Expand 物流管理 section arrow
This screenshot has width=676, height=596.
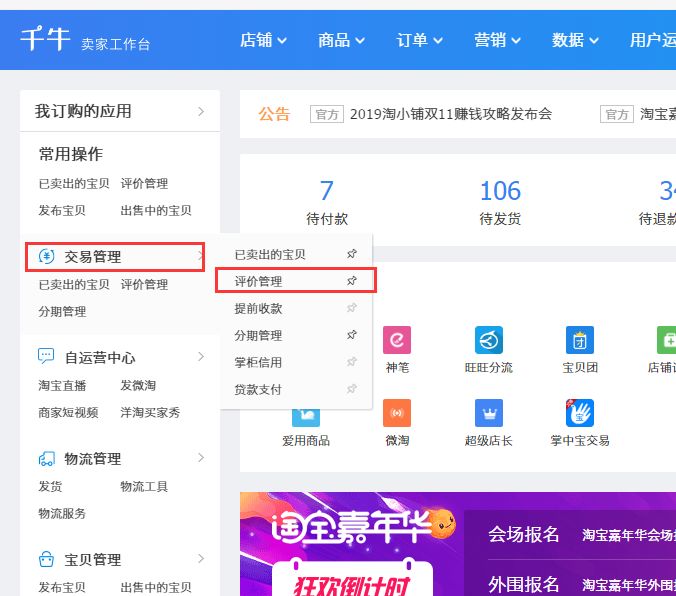pyautogui.click(x=201, y=458)
